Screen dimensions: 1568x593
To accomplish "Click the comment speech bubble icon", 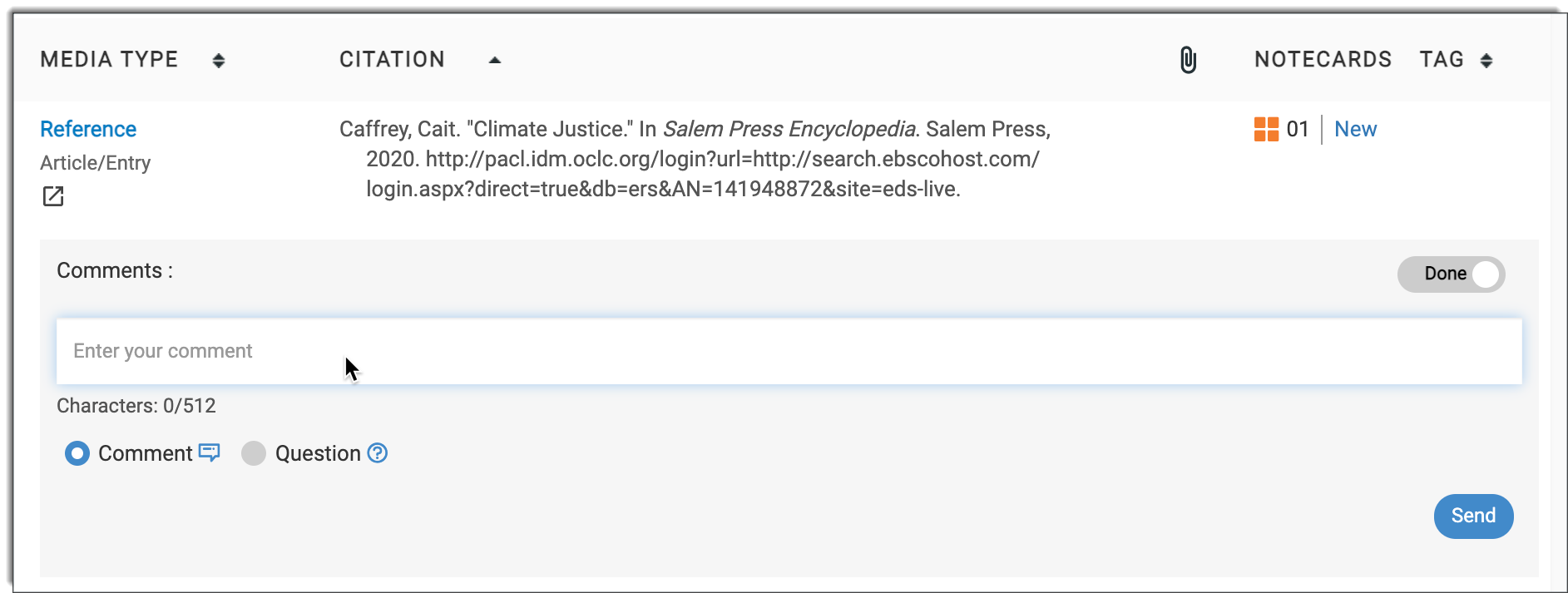I will [210, 452].
